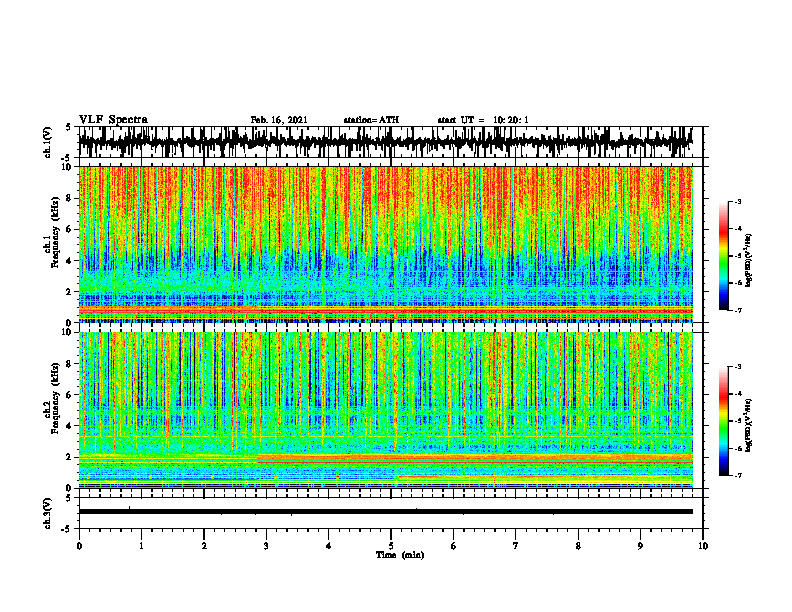The image size is (792, 612).
Task: Click the "ch.3(V)" axis label
Action: 48,513
